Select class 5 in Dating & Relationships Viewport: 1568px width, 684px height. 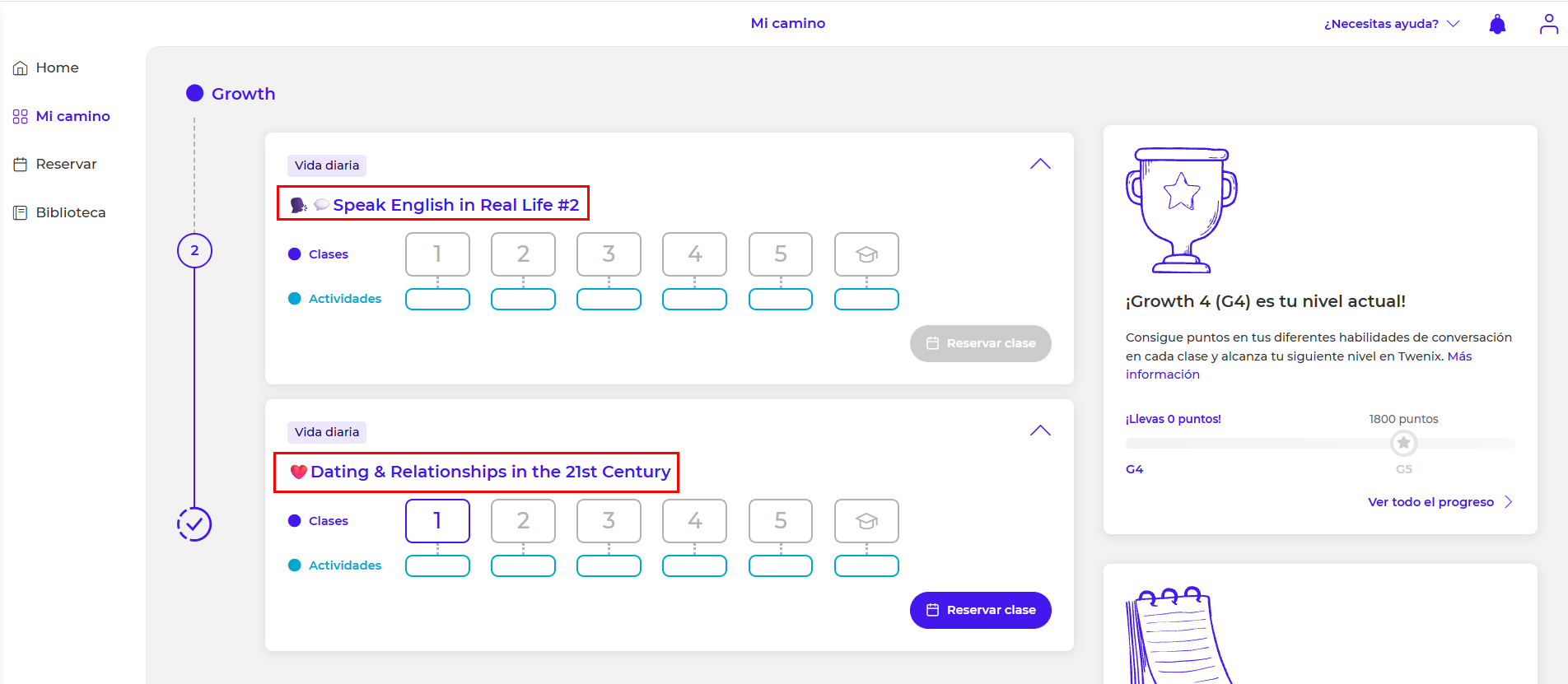[780, 521]
